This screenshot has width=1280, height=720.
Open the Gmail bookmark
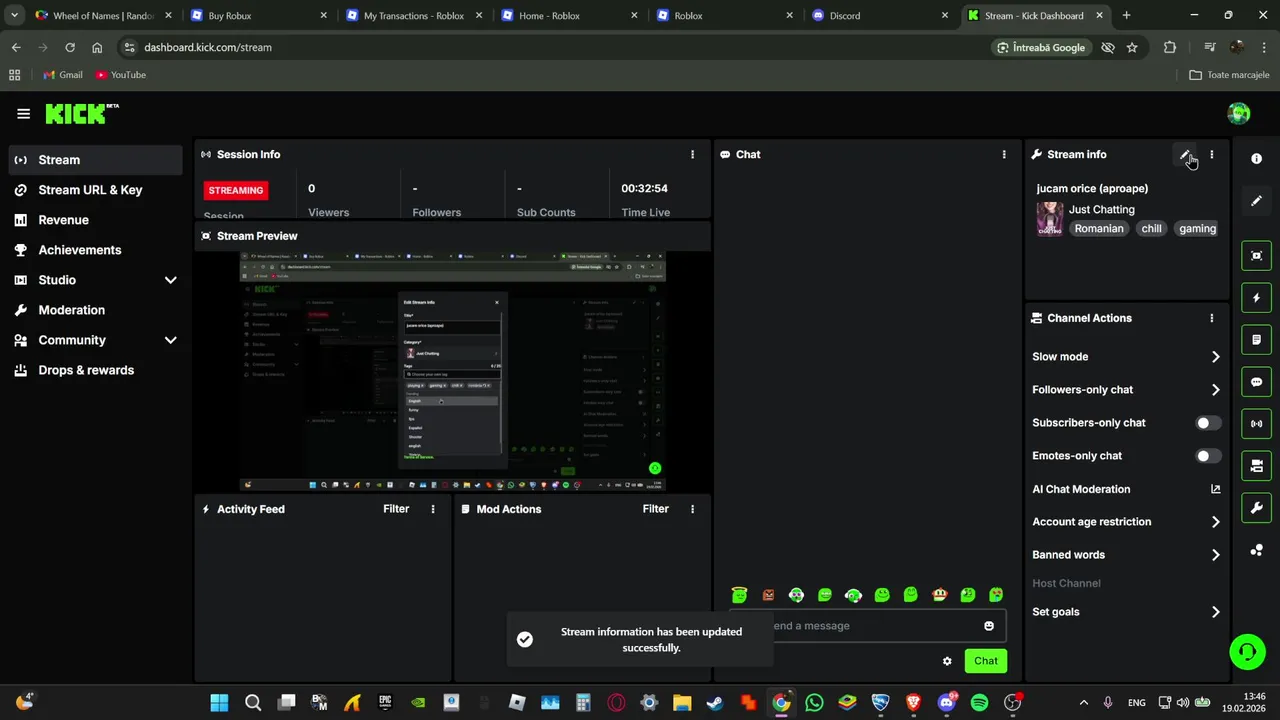pos(63,75)
